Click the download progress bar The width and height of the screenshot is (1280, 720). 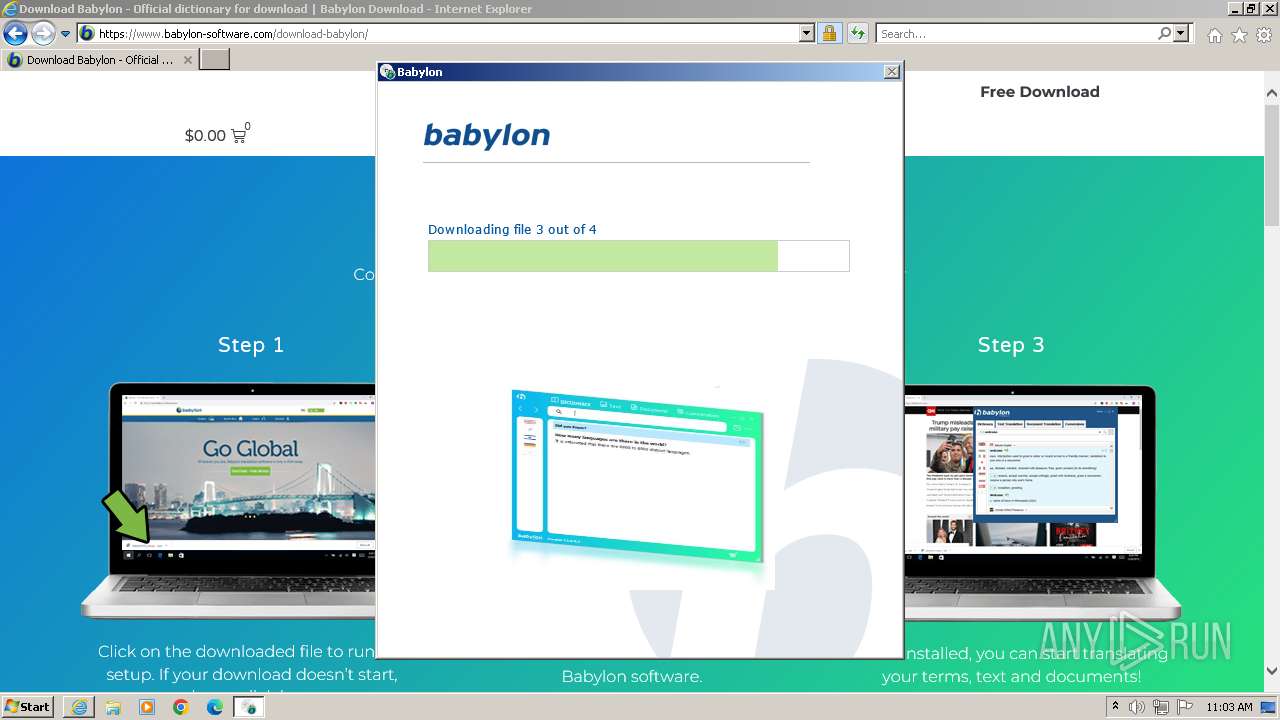tap(639, 256)
